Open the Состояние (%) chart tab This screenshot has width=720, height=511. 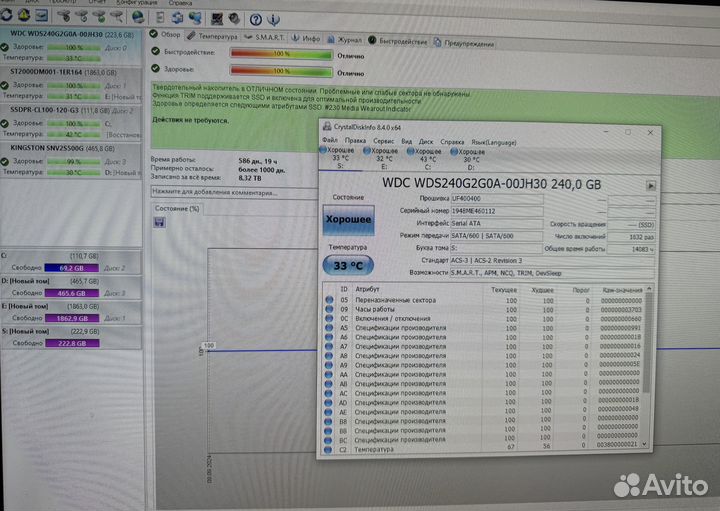[x=177, y=208]
